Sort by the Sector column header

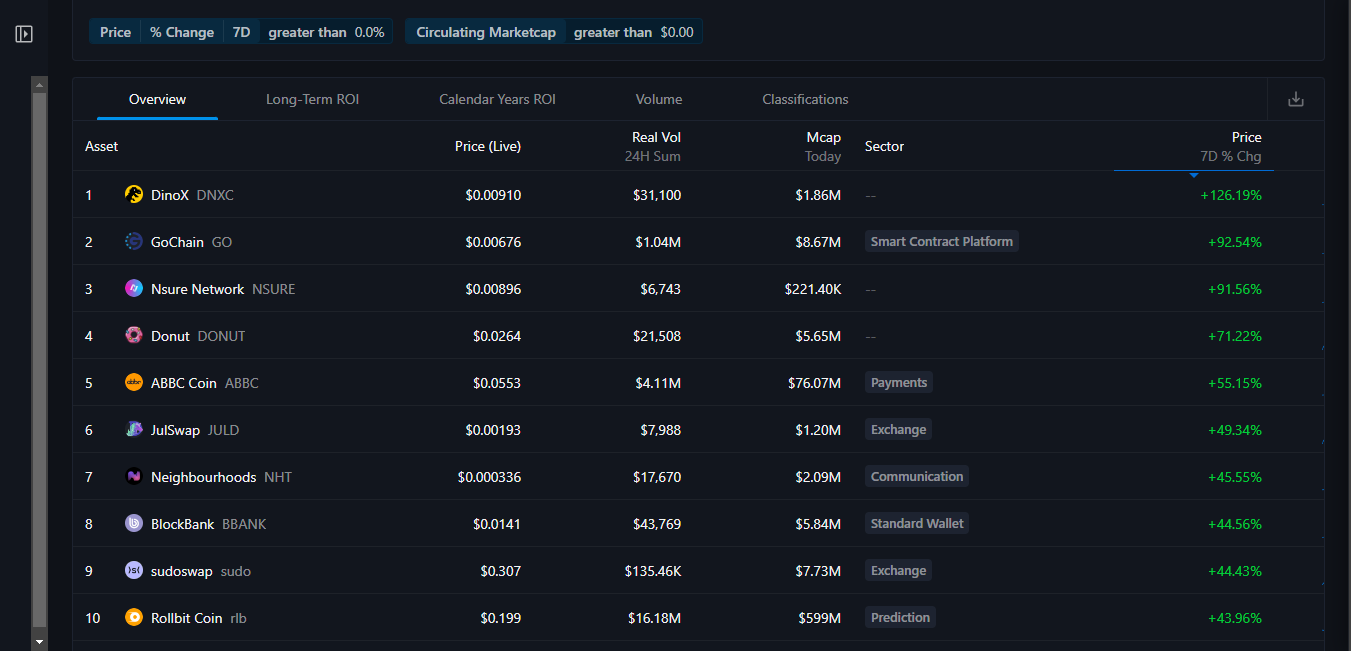pyautogui.click(x=884, y=146)
